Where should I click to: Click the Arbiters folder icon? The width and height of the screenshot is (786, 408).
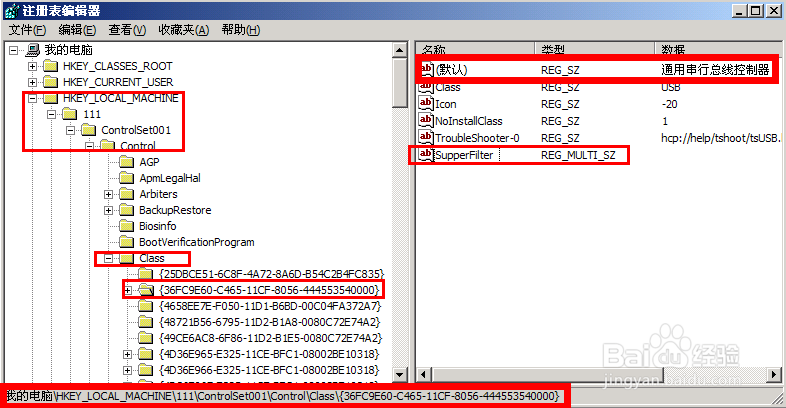(126, 194)
